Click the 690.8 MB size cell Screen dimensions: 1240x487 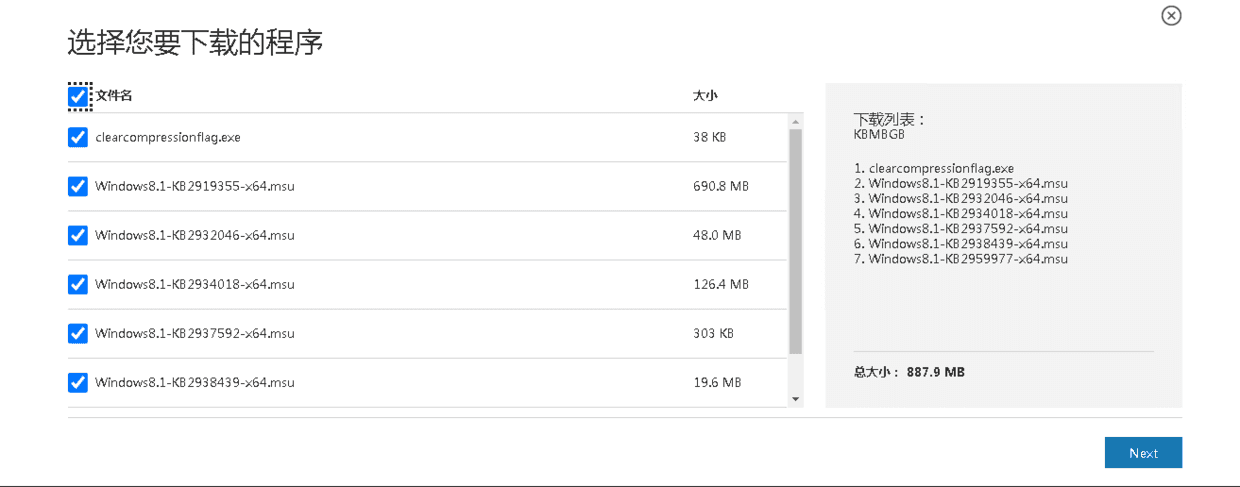pyautogui.click(x=720, y=186)
